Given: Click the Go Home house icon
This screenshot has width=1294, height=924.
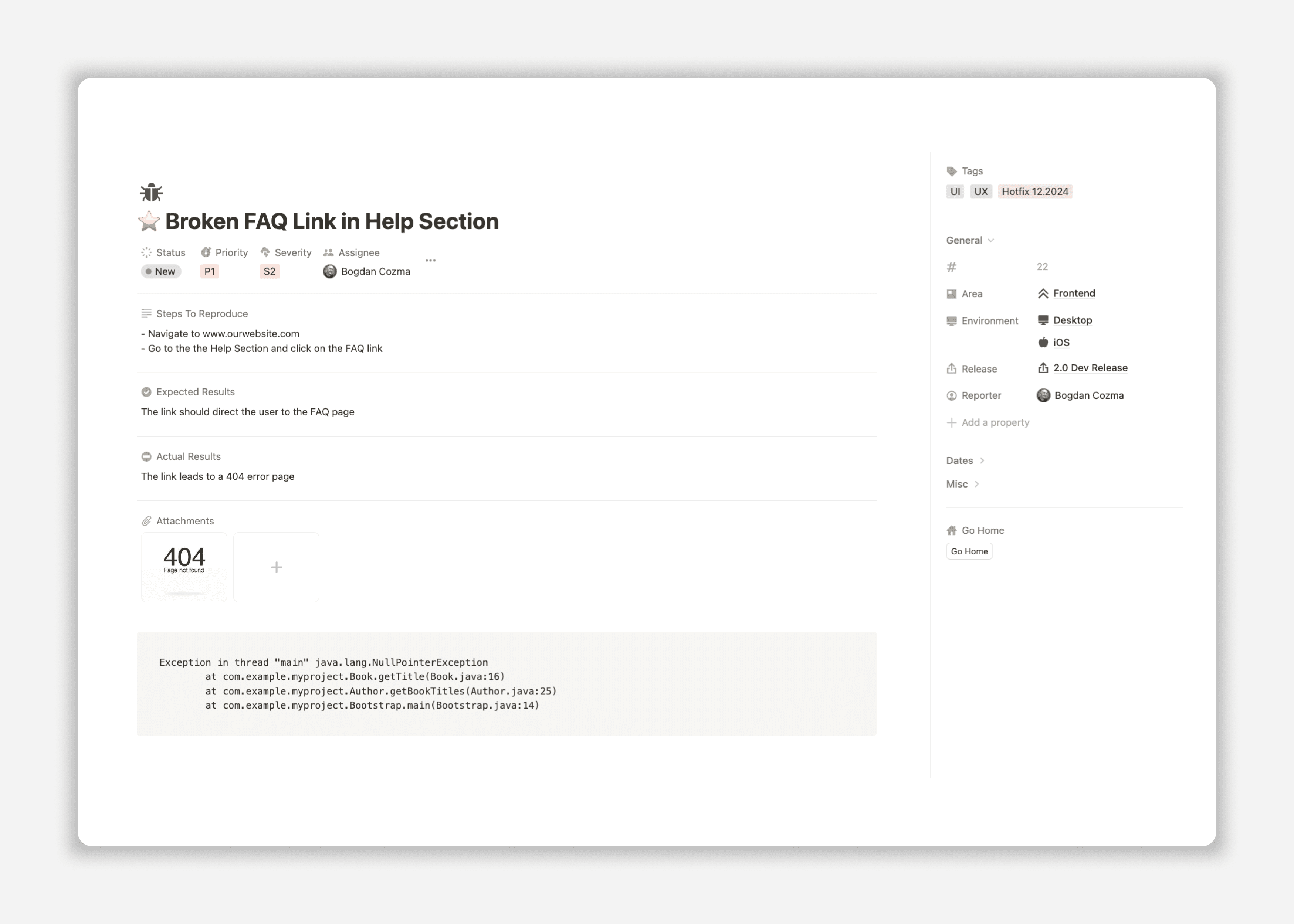Looking at the screenshot, I should coord(951,530).
